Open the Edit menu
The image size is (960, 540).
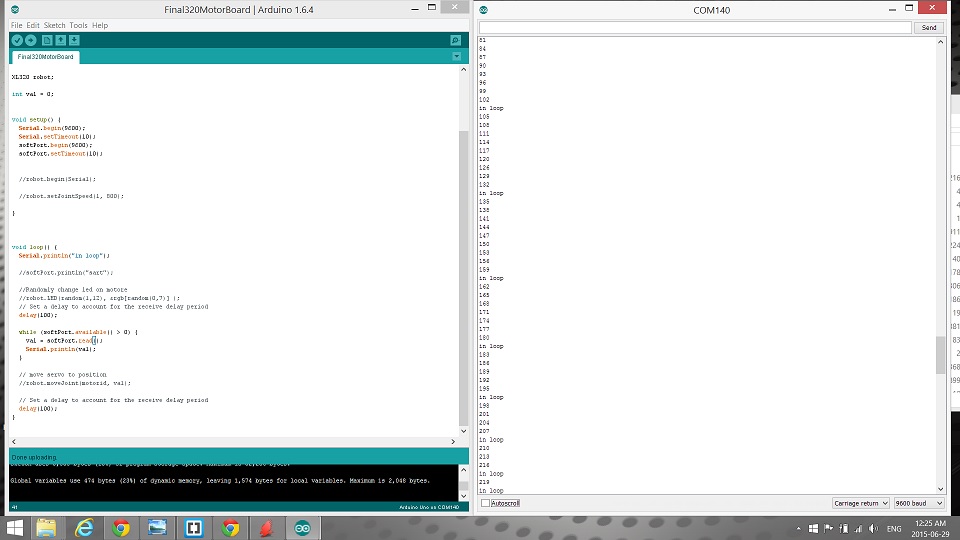[x=33, y=25]
